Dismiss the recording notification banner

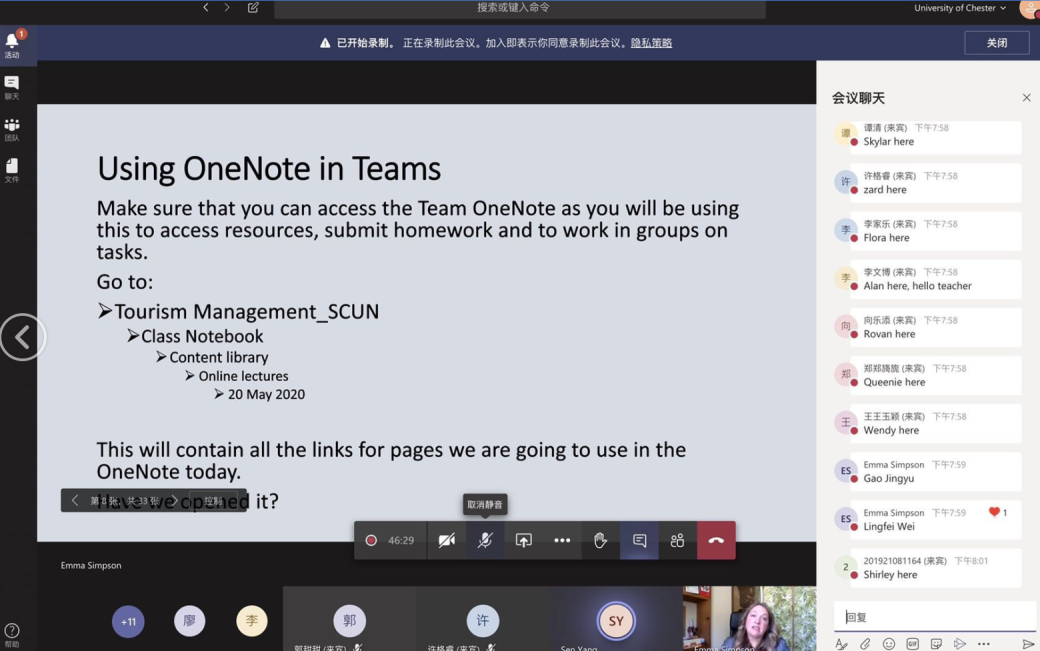[996, 43]
